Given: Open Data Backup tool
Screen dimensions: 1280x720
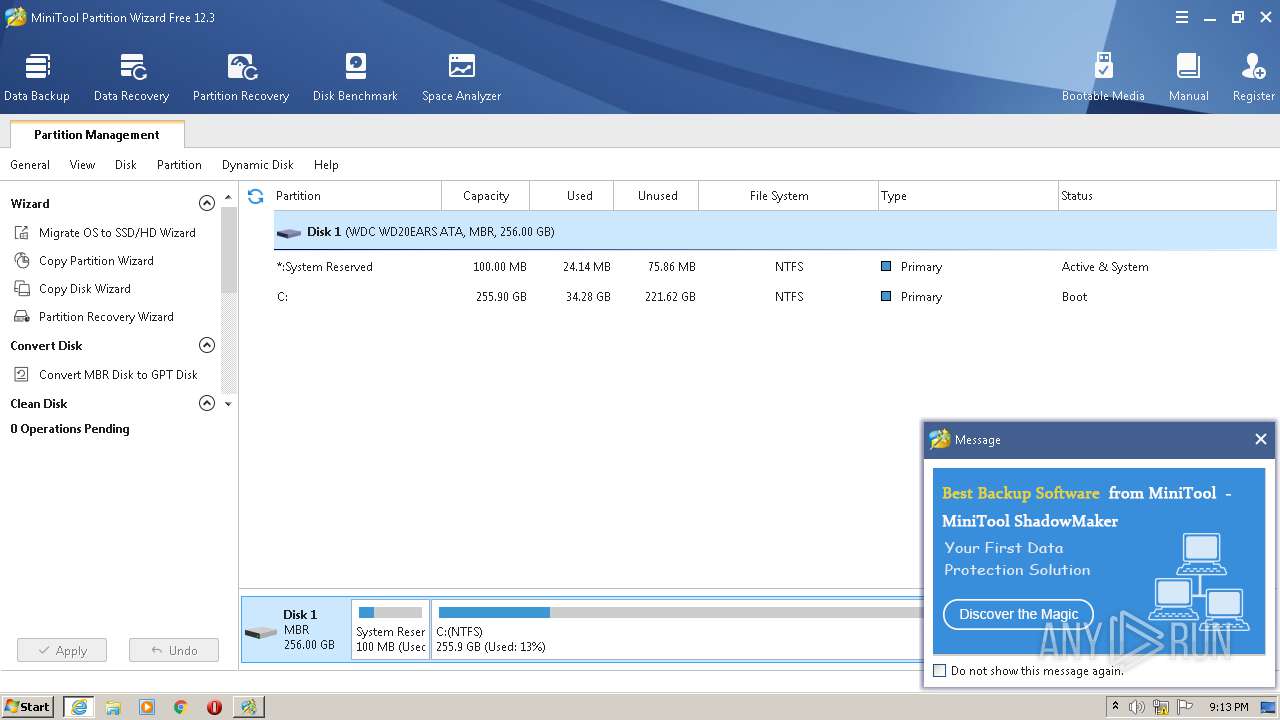Looking at the screenshot, I should coord(37,78).
